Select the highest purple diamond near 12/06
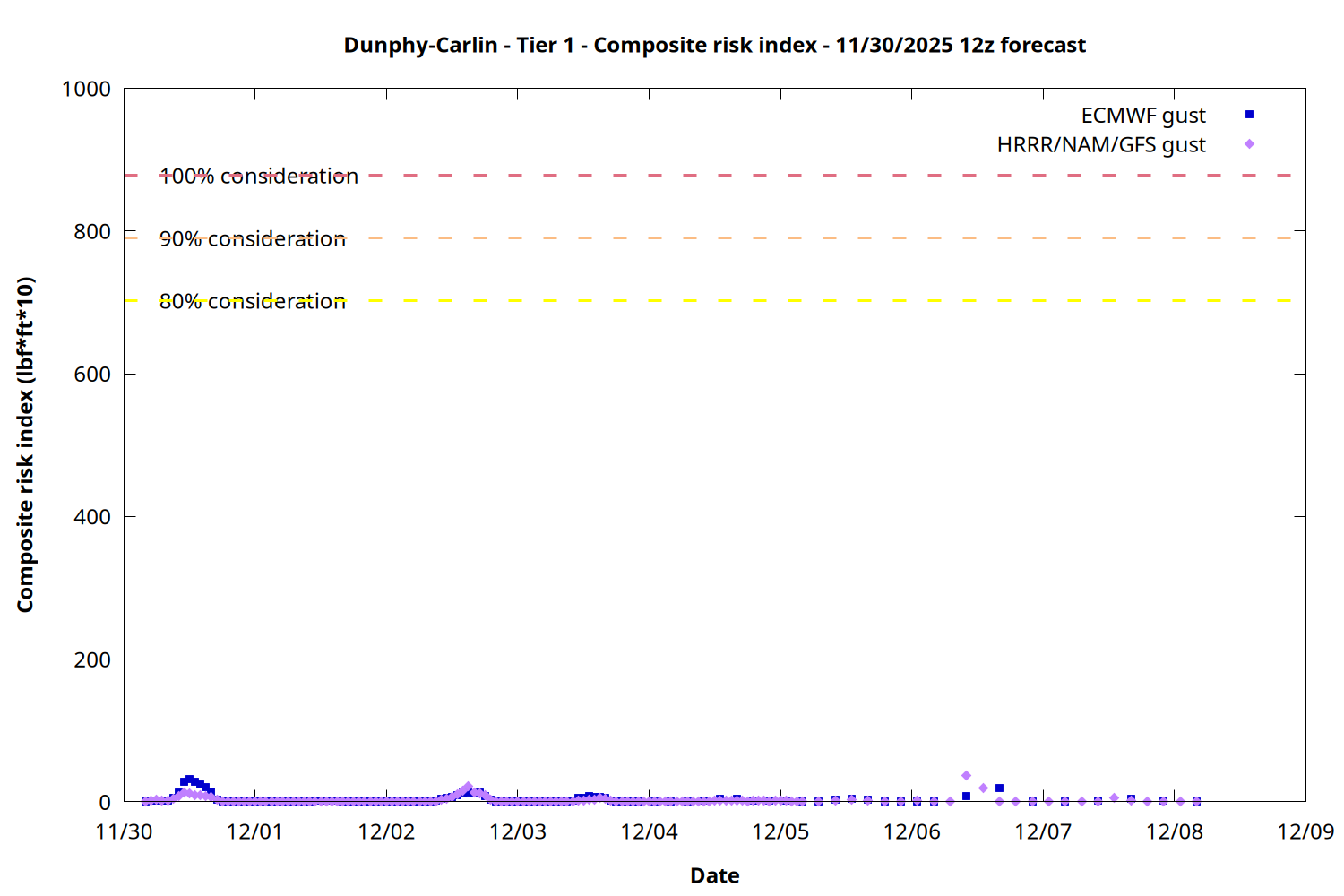1344x896 pixels. [x=966, y=776]
